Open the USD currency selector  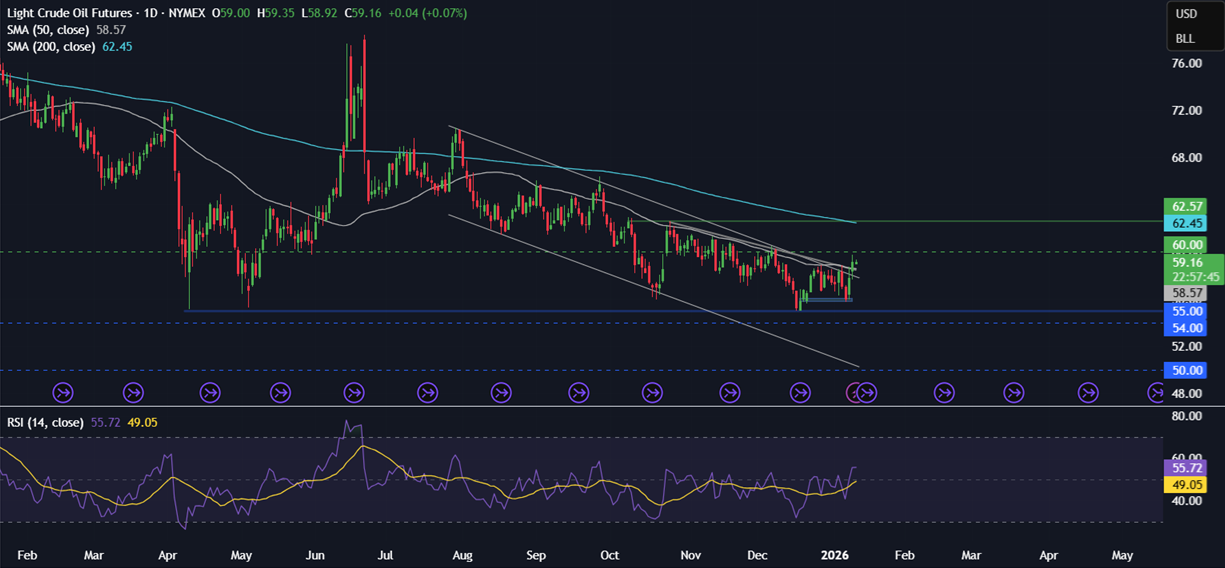pyautogui.click(x=1186, y=14)
